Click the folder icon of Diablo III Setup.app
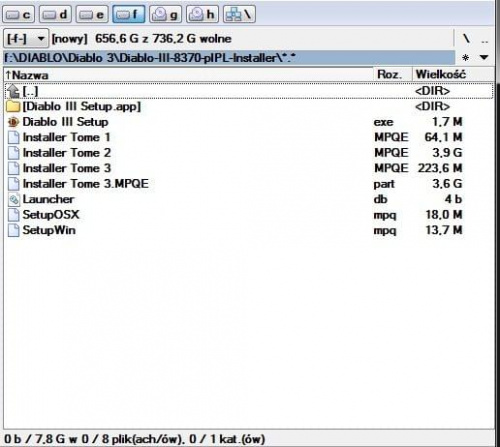Image resolution: width=500 pixels, height=447 pixels. (x=13, y=107)
